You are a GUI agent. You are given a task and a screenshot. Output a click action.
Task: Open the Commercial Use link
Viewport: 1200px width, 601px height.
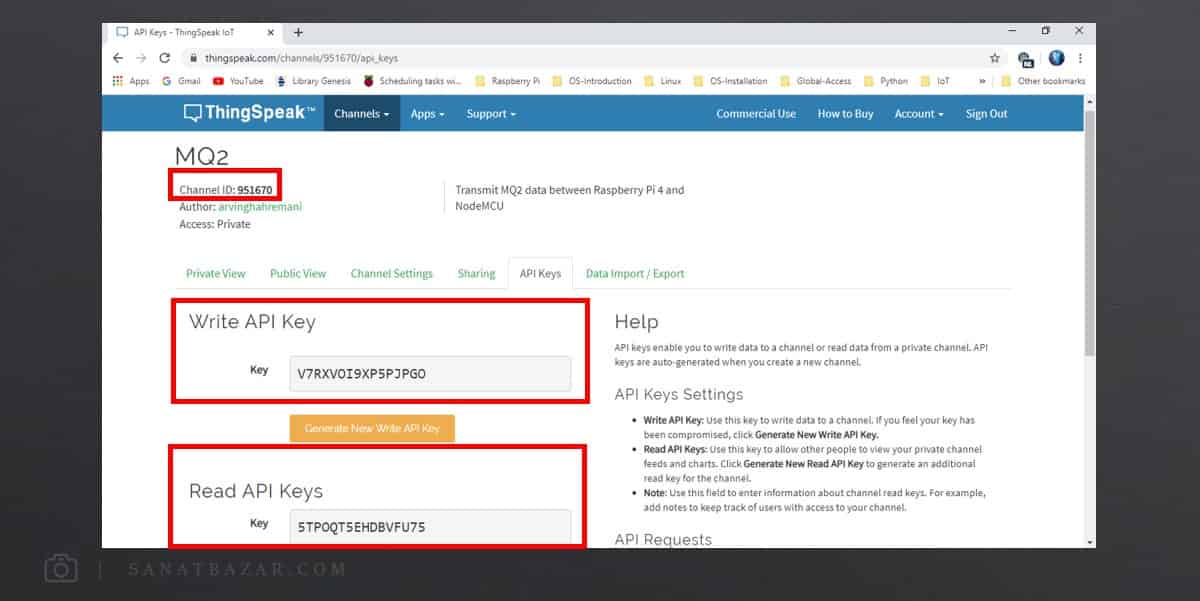click(756, 113)
